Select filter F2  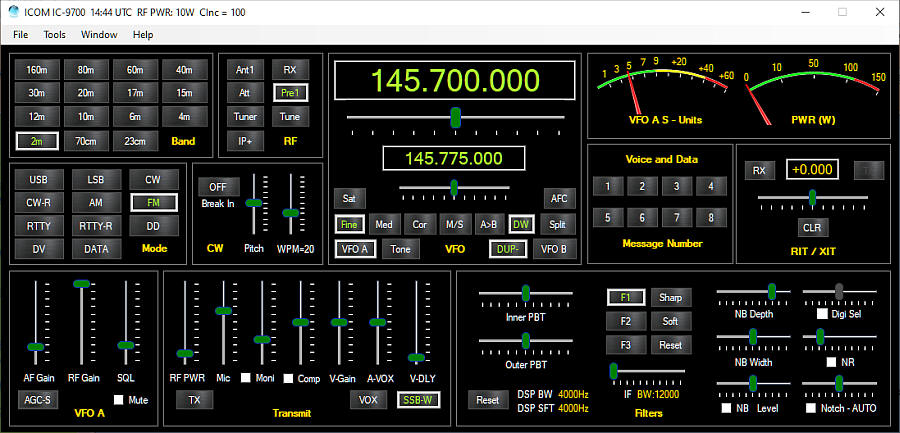[x=625, y=321]
